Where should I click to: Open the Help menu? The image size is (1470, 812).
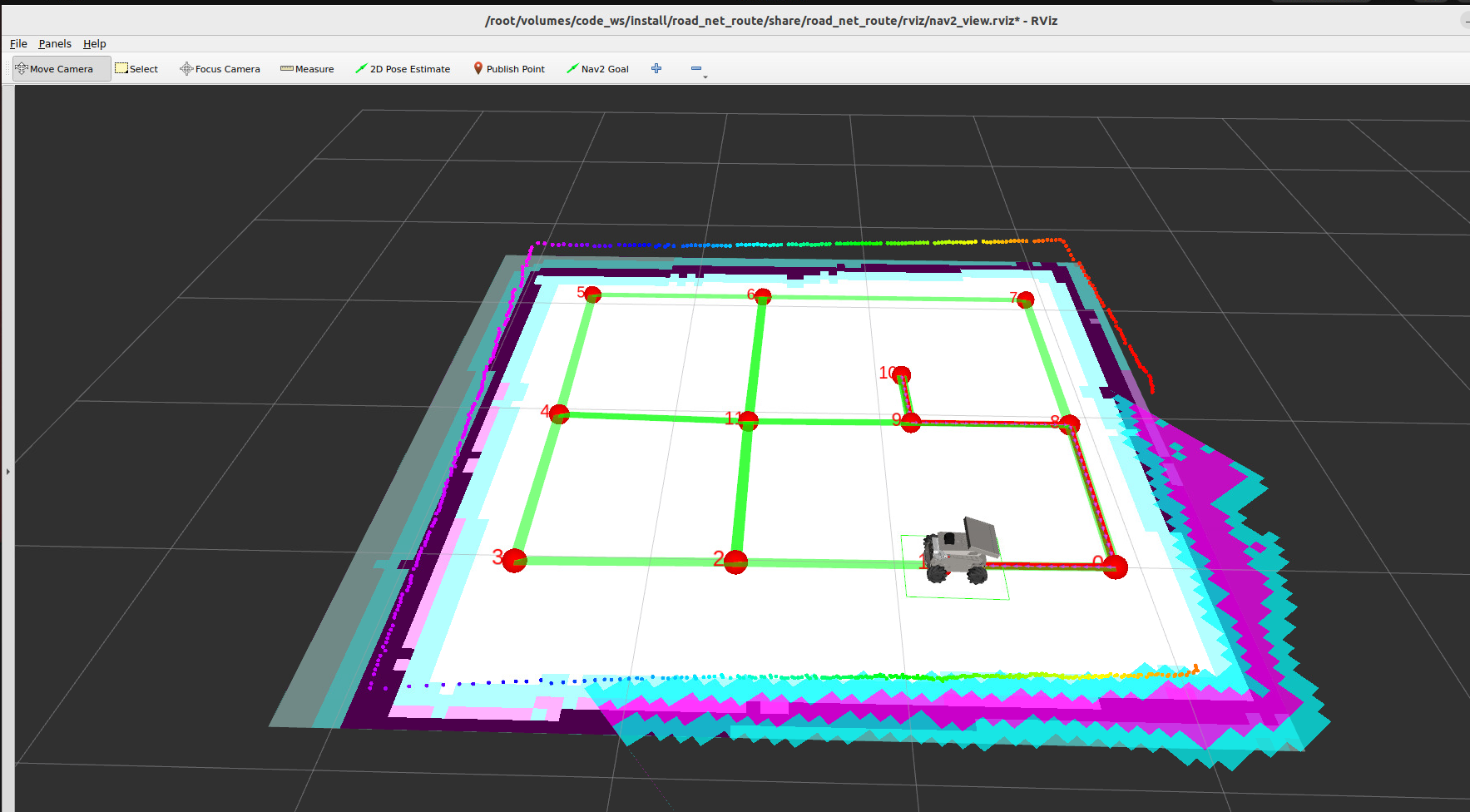coord(94,44)
